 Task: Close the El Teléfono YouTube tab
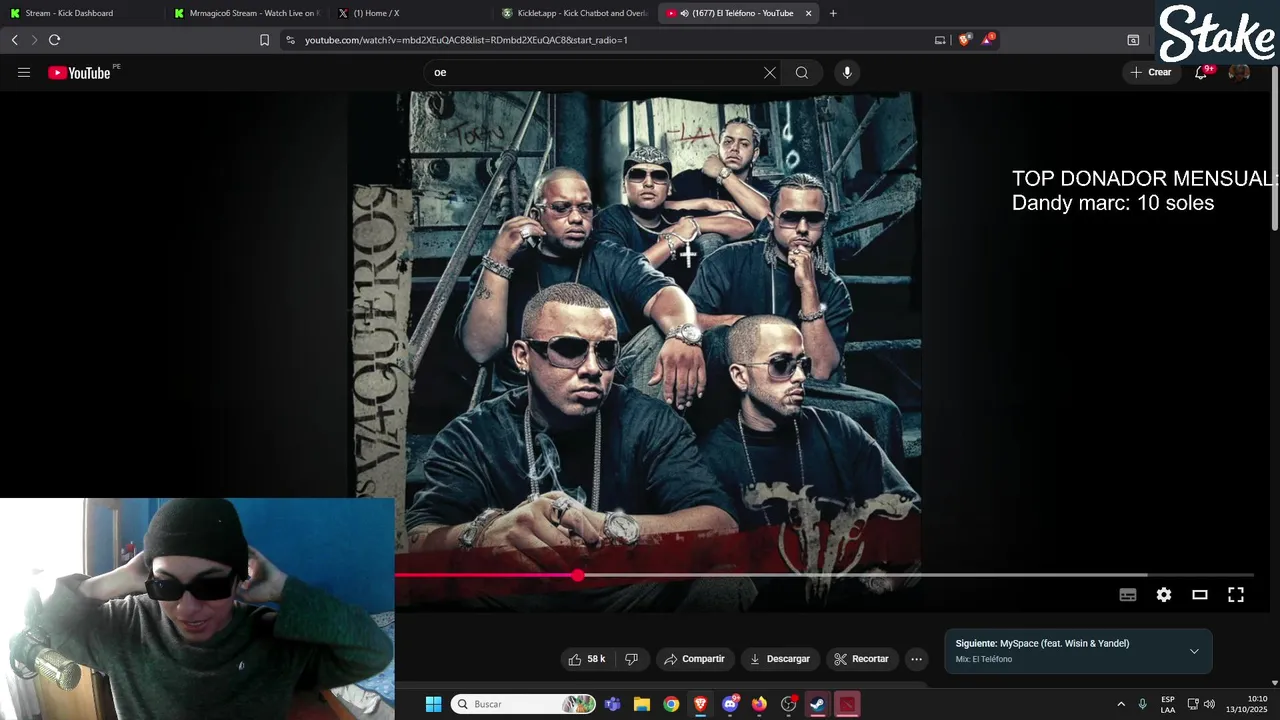tap(808, 13)
